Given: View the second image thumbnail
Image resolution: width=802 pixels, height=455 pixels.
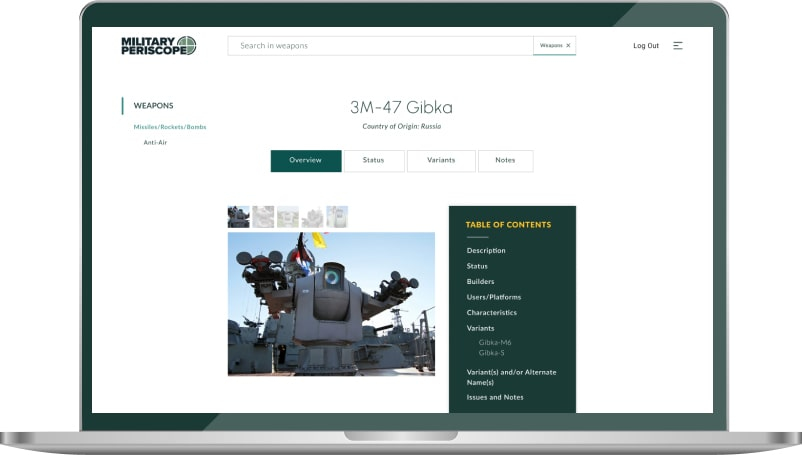Looking at the screenshot, I should (263, 217).
